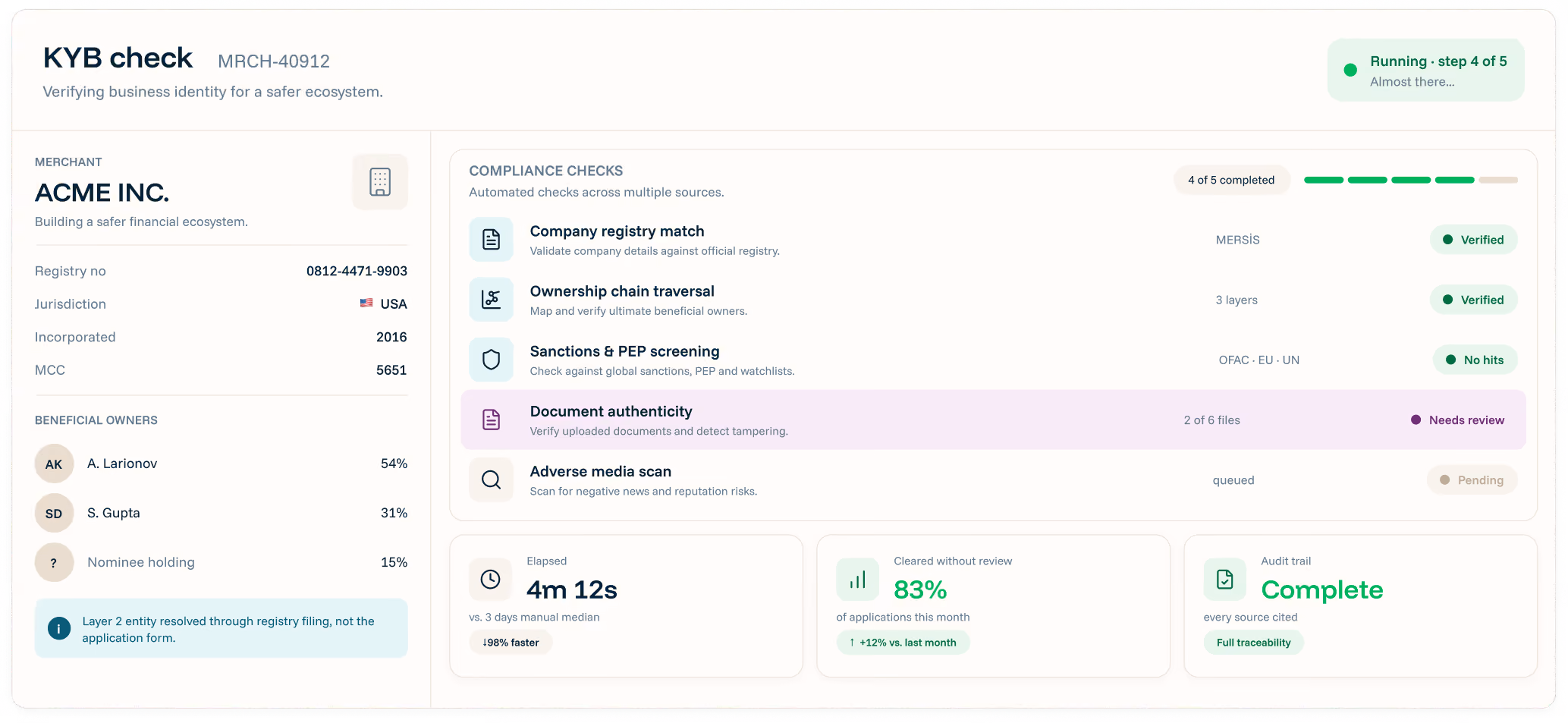
Task: Click the 4 of 5 completed pill
Action: [x=1231, y=181]
